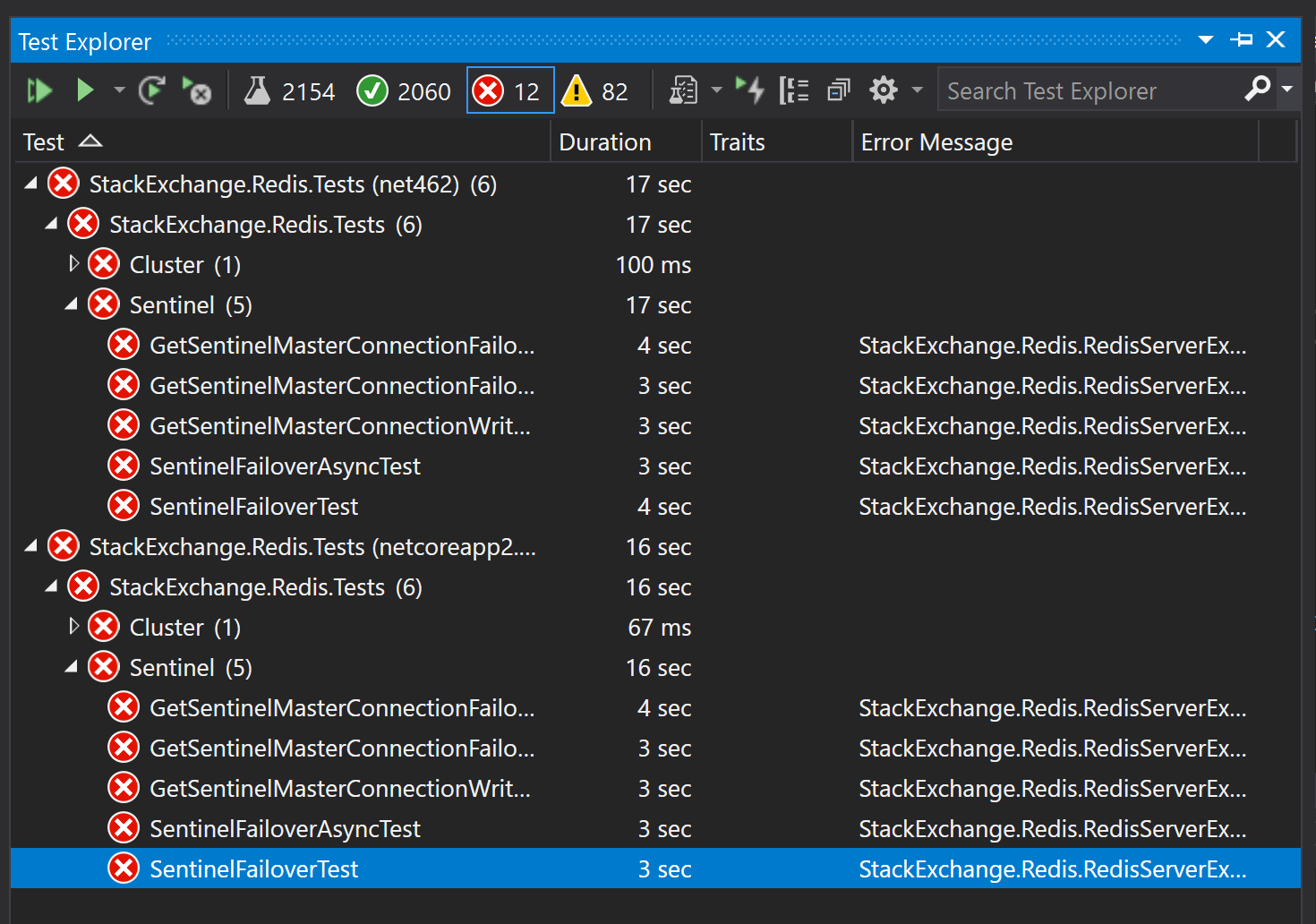Focus the Search Test Explorer field
The height and width of the screenshot is (924, 1316).
tap(1088, 90)
